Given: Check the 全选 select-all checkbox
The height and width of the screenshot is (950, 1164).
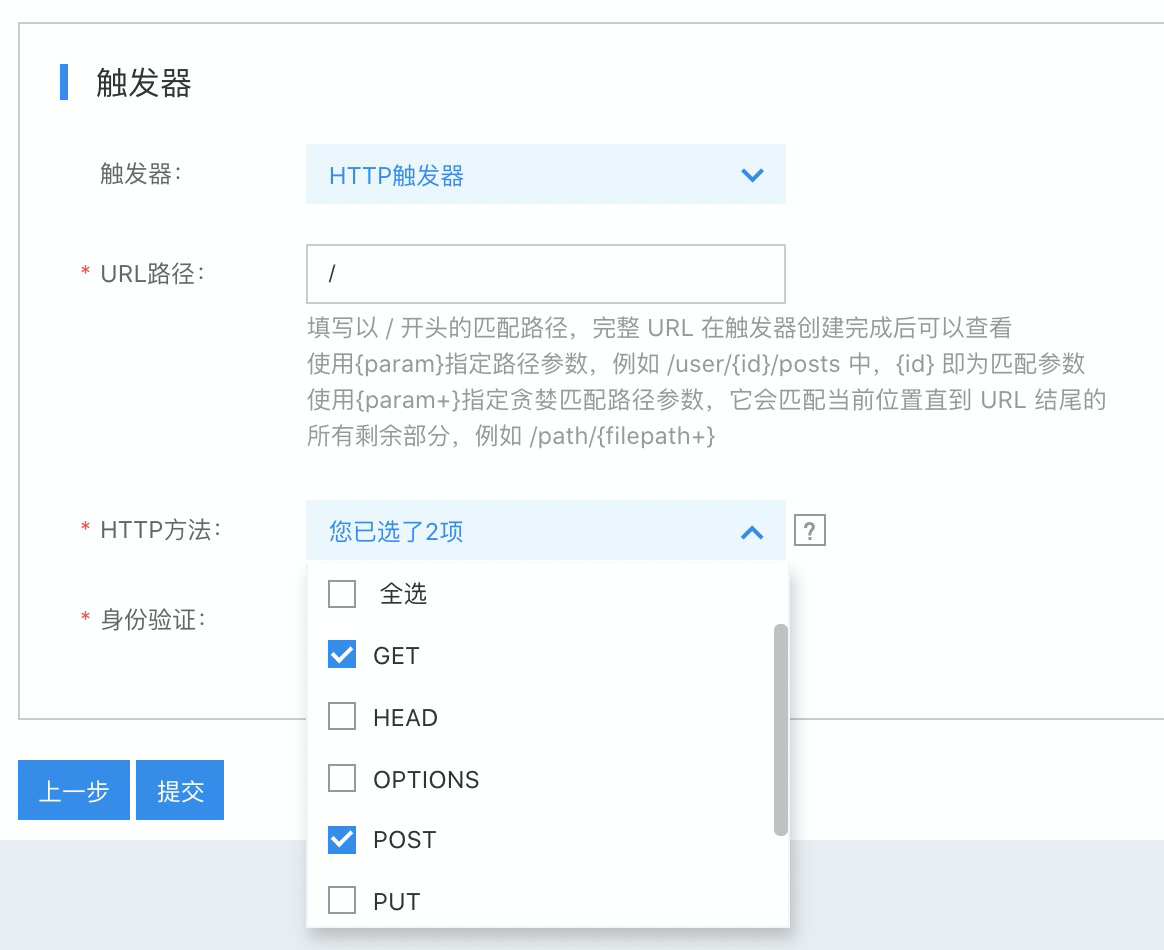Looking at the screenshot, I should click(x=342, y=595).
